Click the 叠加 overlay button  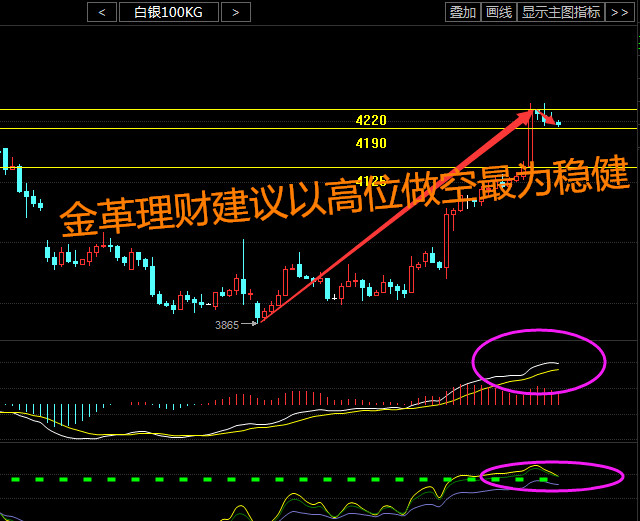(x=462, y=12)
